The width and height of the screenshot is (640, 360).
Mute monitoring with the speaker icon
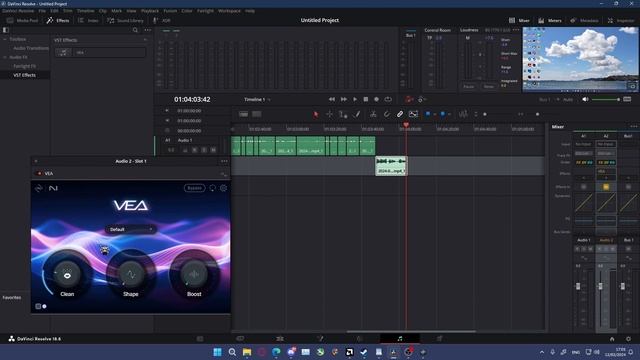585,99
